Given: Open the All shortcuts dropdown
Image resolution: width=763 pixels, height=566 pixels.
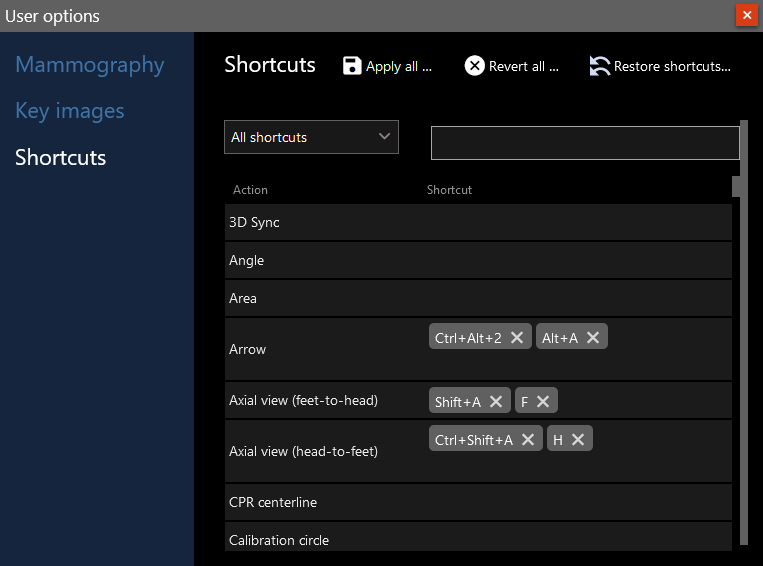Looking at the screenshot, I should 311,137.
